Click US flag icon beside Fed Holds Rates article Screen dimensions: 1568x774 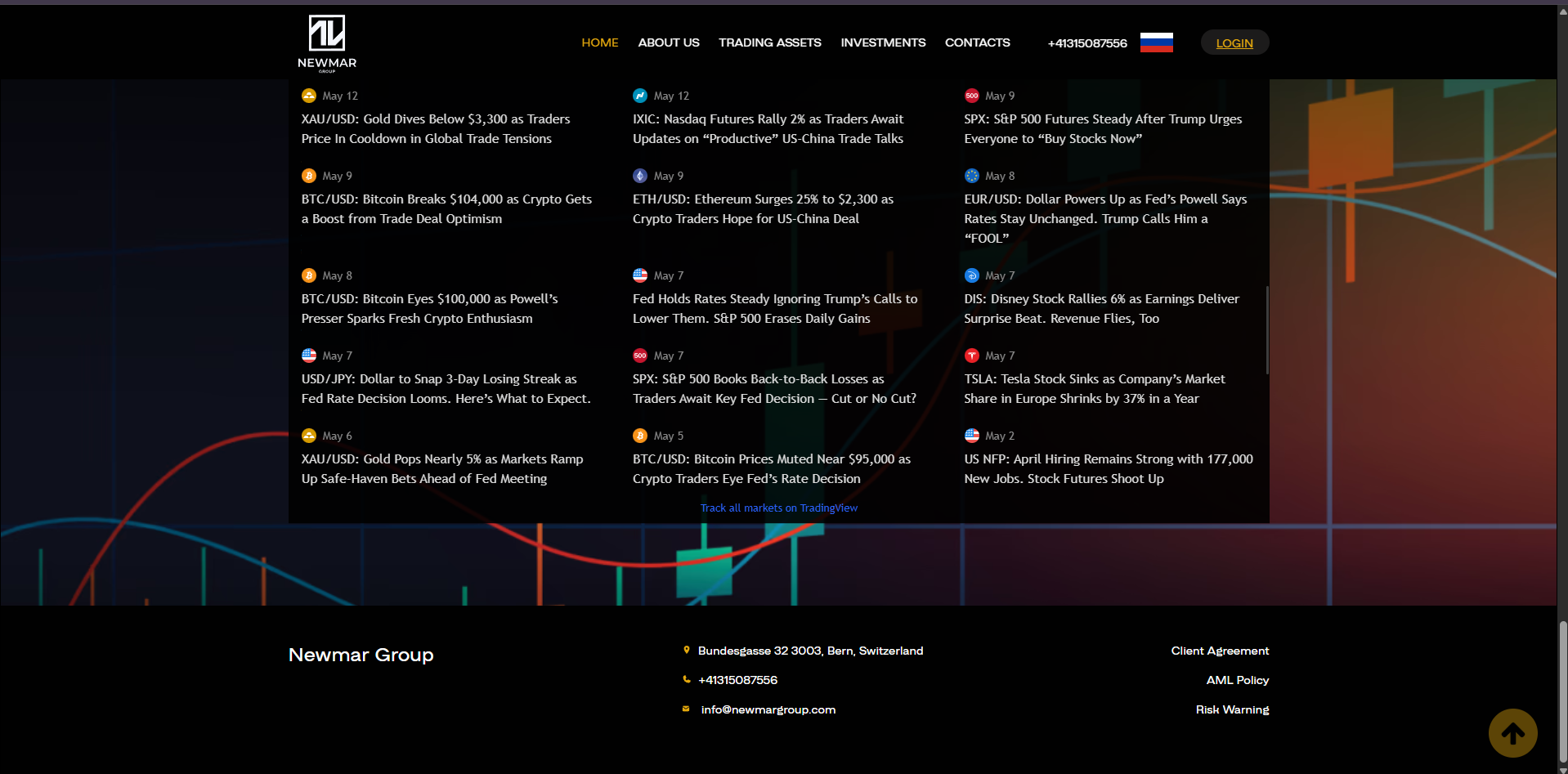pos(640,275)
